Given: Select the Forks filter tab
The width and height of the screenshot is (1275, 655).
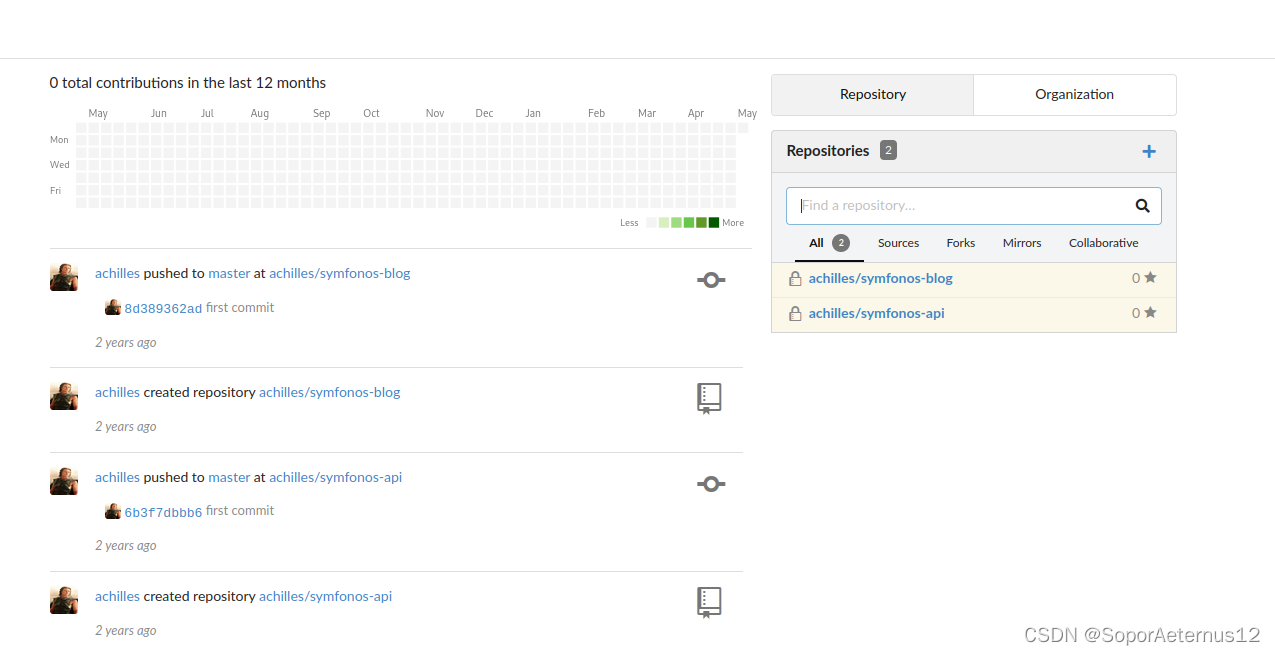Looking at the screenshot, I should [x=961, y=243].
